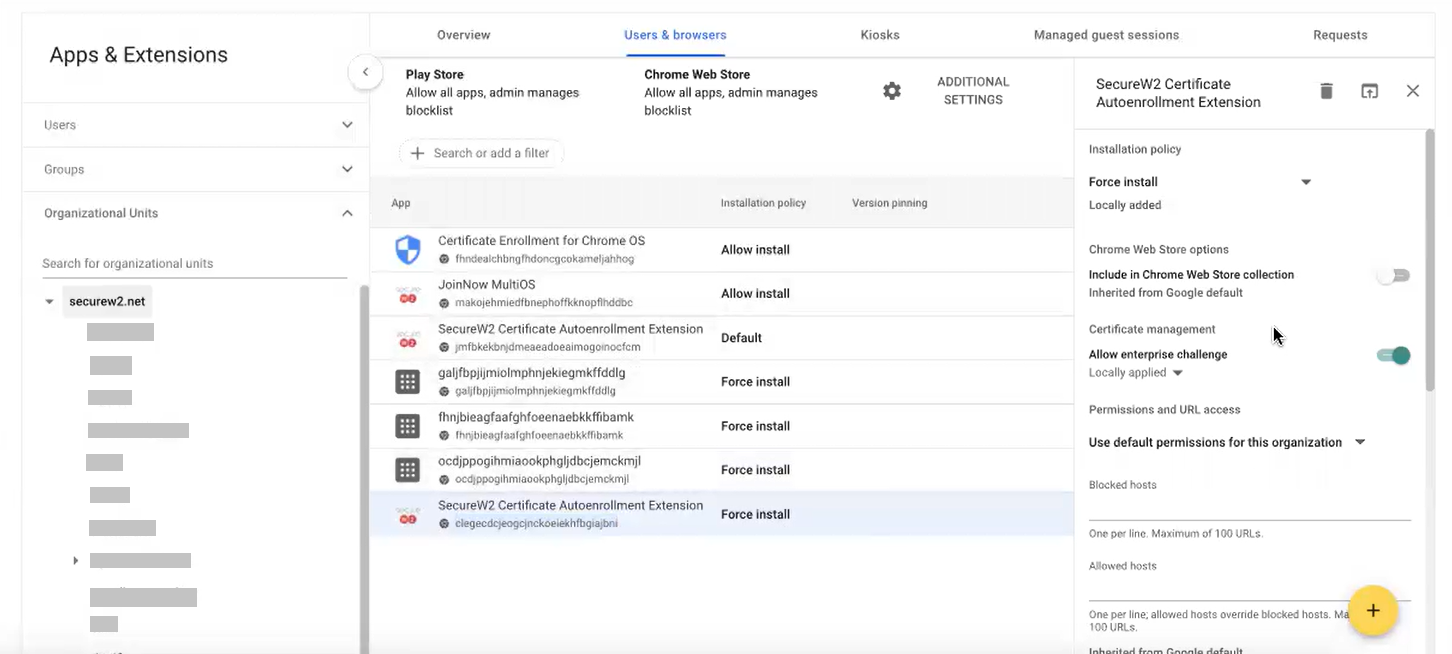
Task: Expand the Users section
Action: coord(347,125)
